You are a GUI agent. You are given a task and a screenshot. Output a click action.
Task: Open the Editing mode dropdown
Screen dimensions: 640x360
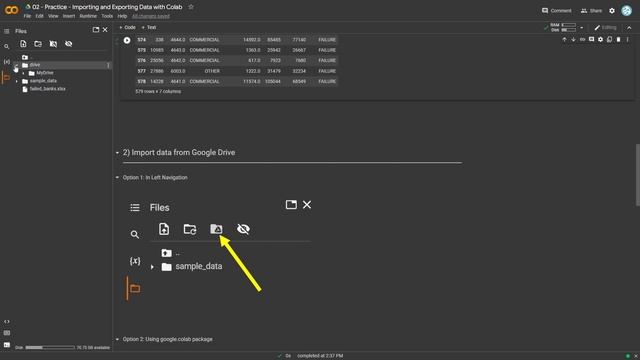pyautogui.click(x=605, y=28)
